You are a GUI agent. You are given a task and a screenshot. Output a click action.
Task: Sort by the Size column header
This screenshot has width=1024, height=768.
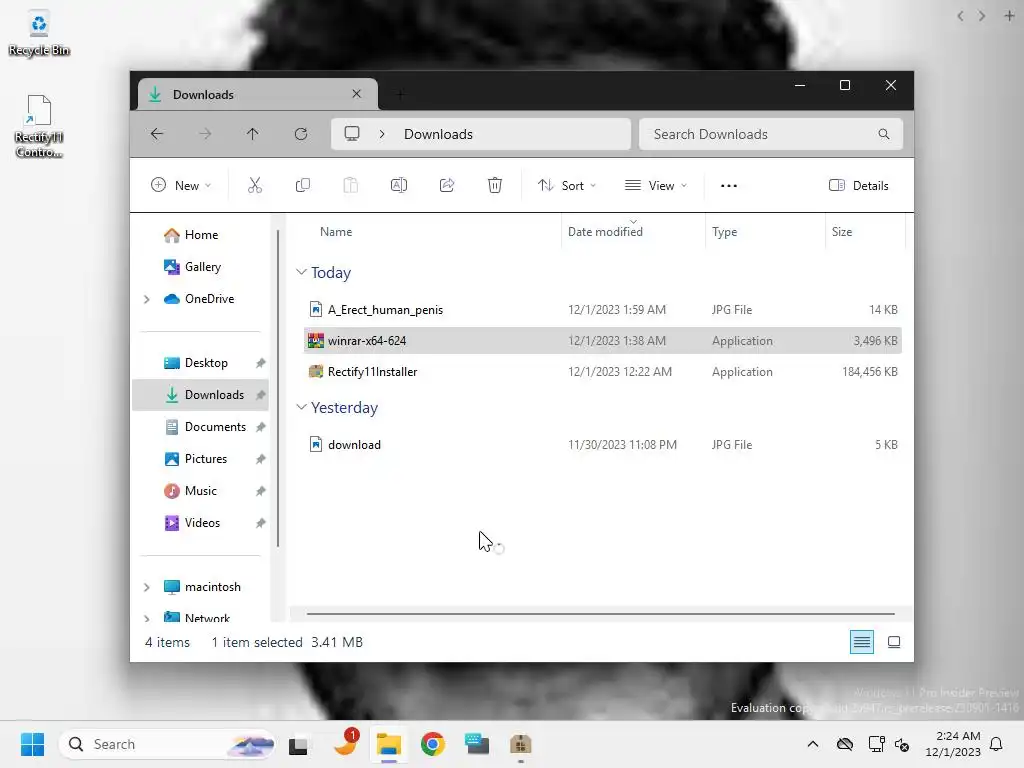point(842,232)
